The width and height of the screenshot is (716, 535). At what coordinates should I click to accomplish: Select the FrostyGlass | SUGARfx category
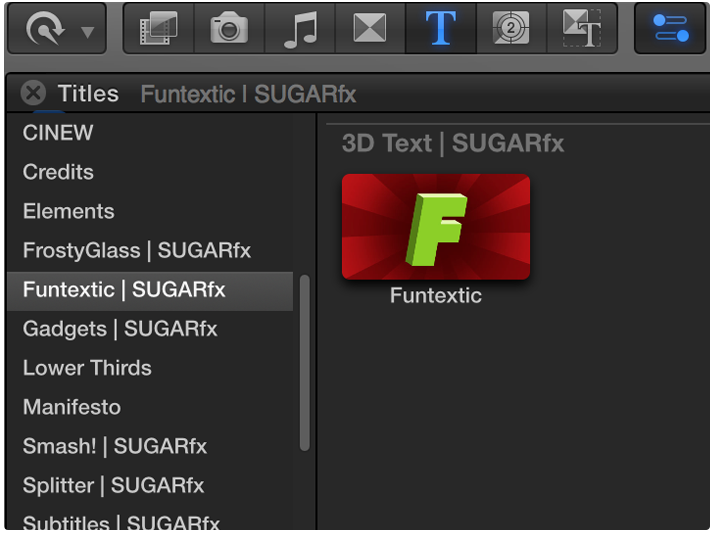(150, 251)
